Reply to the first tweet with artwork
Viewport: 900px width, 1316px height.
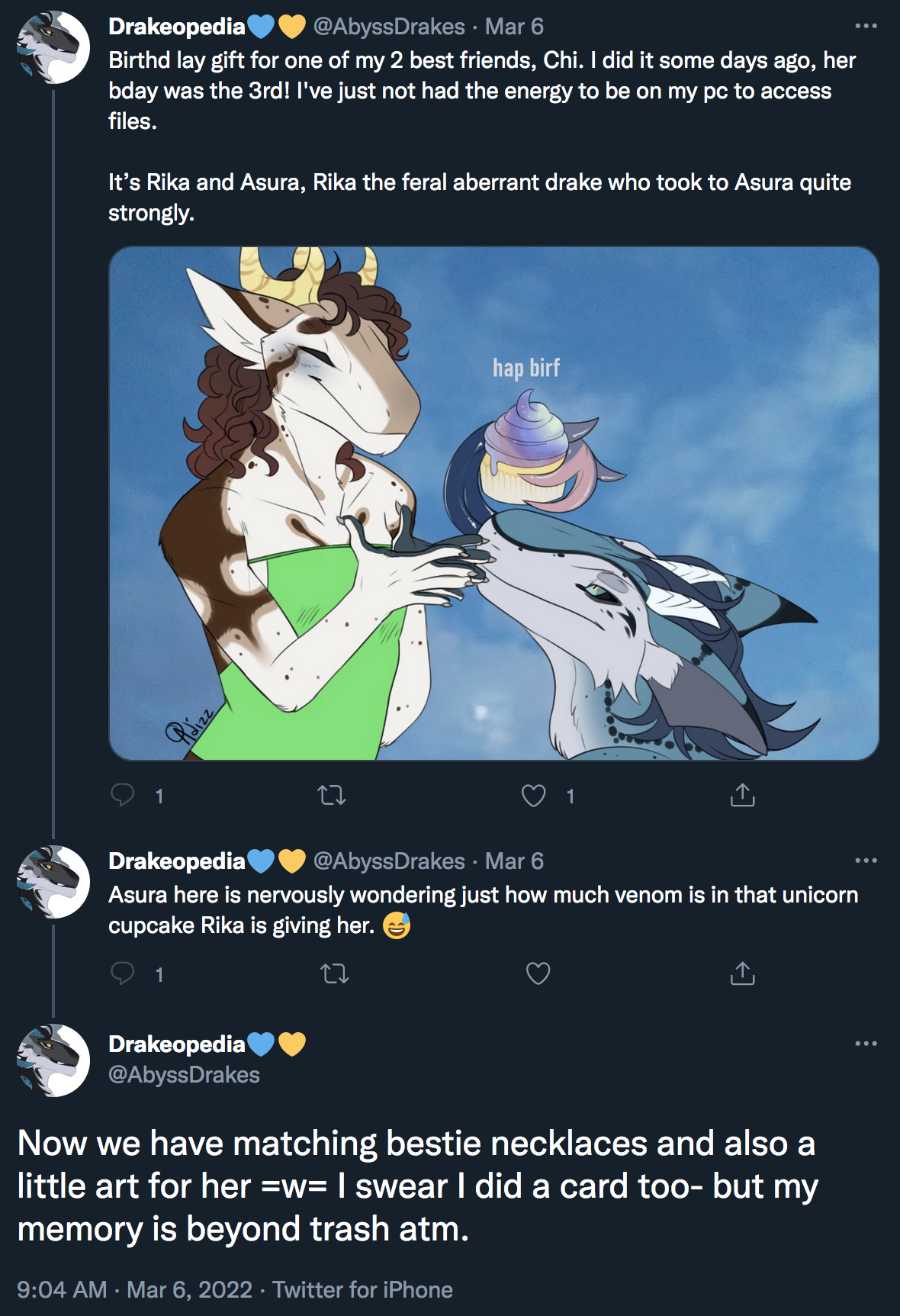(x=123, y=795)
